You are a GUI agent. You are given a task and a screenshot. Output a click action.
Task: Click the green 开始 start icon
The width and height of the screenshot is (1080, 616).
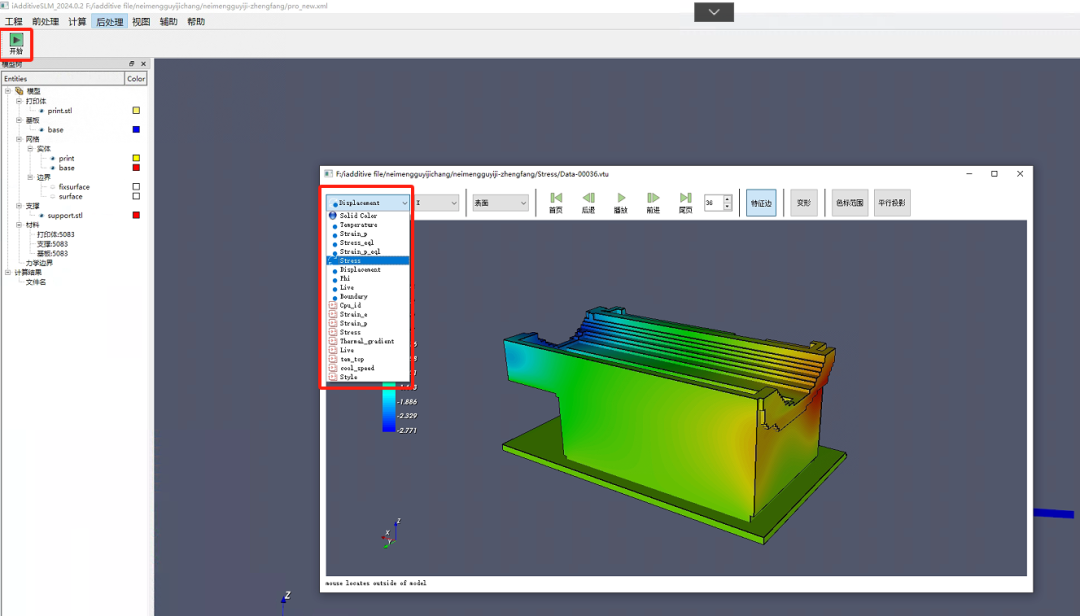(16, 40)
